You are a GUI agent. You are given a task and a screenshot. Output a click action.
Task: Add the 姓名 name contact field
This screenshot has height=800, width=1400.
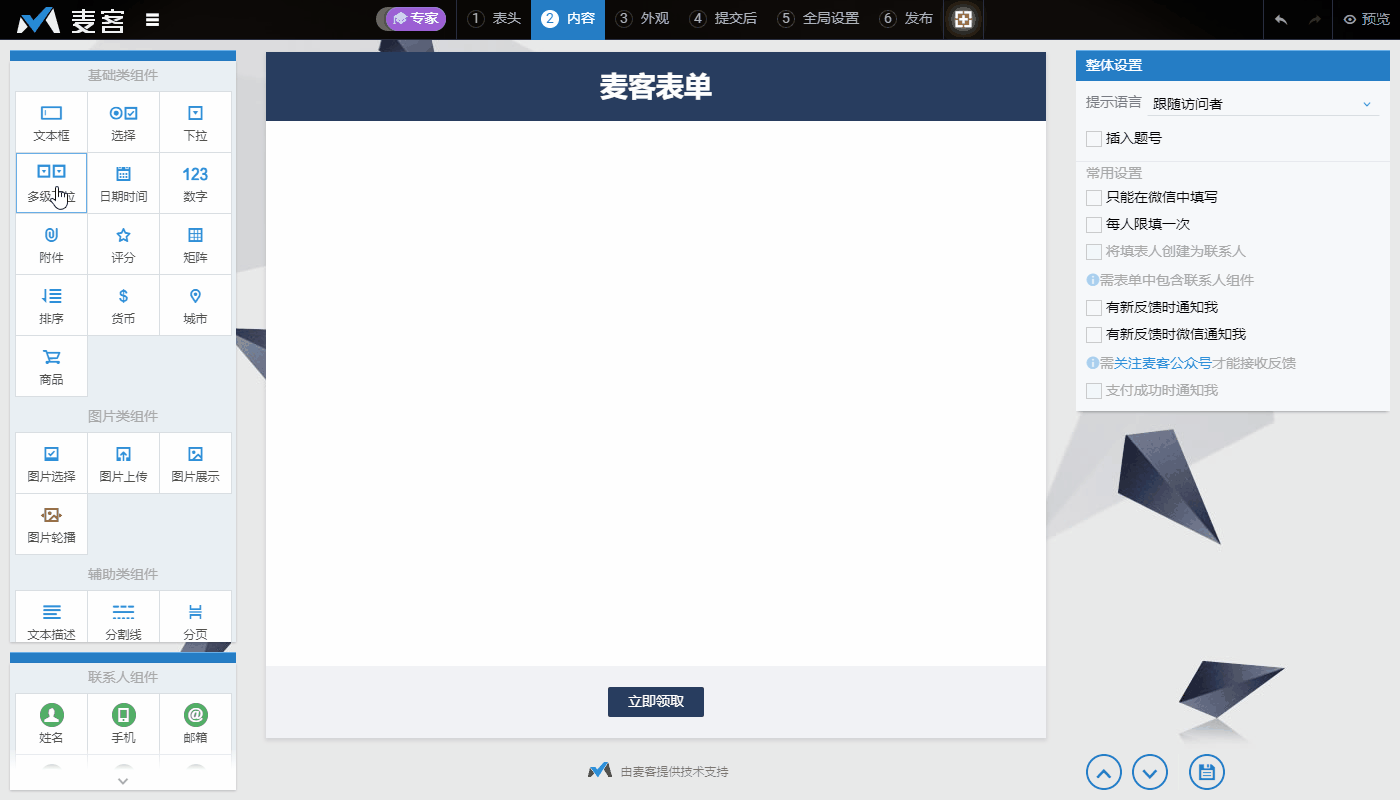[52, 724]
